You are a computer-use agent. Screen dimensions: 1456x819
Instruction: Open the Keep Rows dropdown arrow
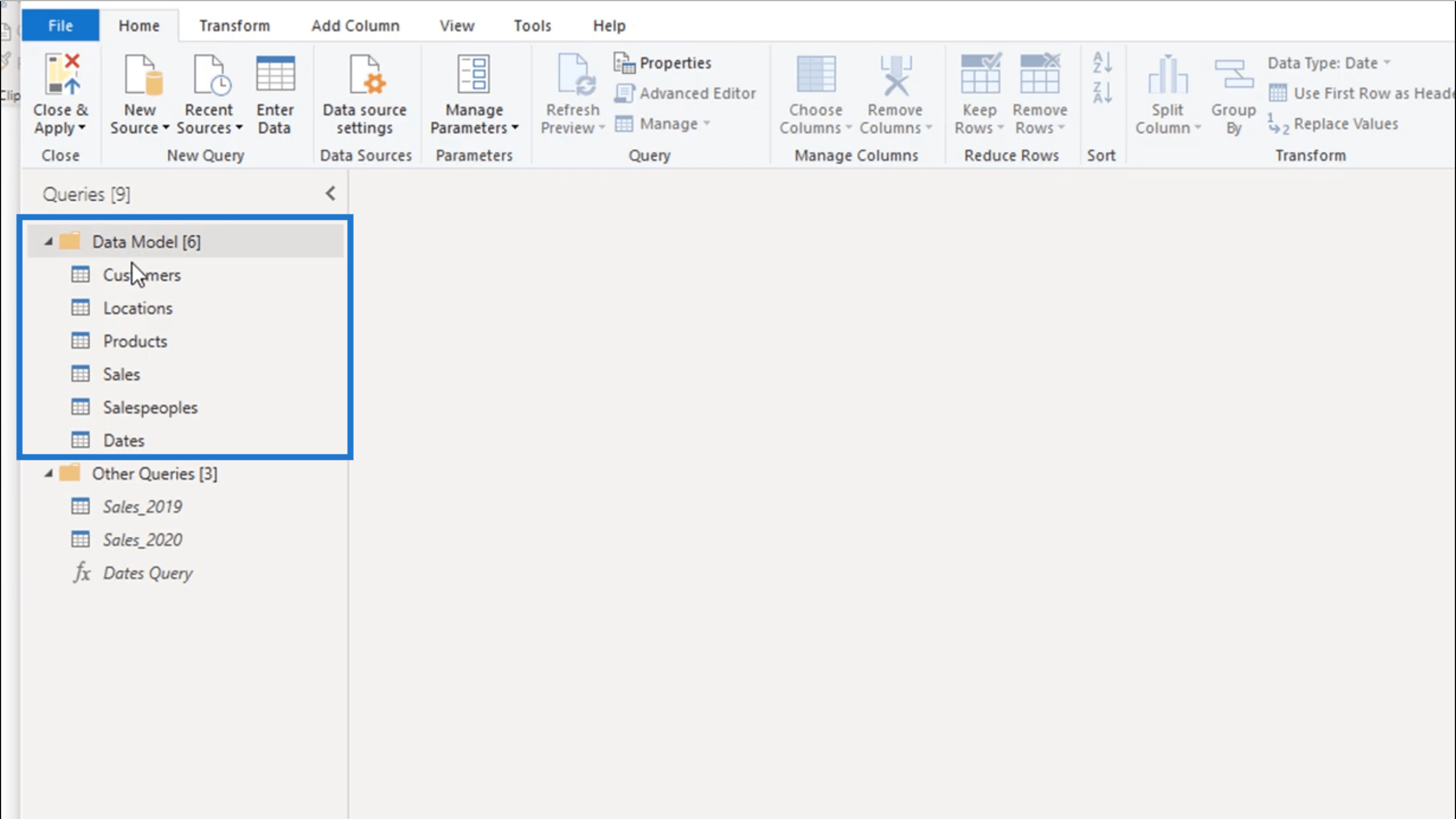[x=1000, y=128]
